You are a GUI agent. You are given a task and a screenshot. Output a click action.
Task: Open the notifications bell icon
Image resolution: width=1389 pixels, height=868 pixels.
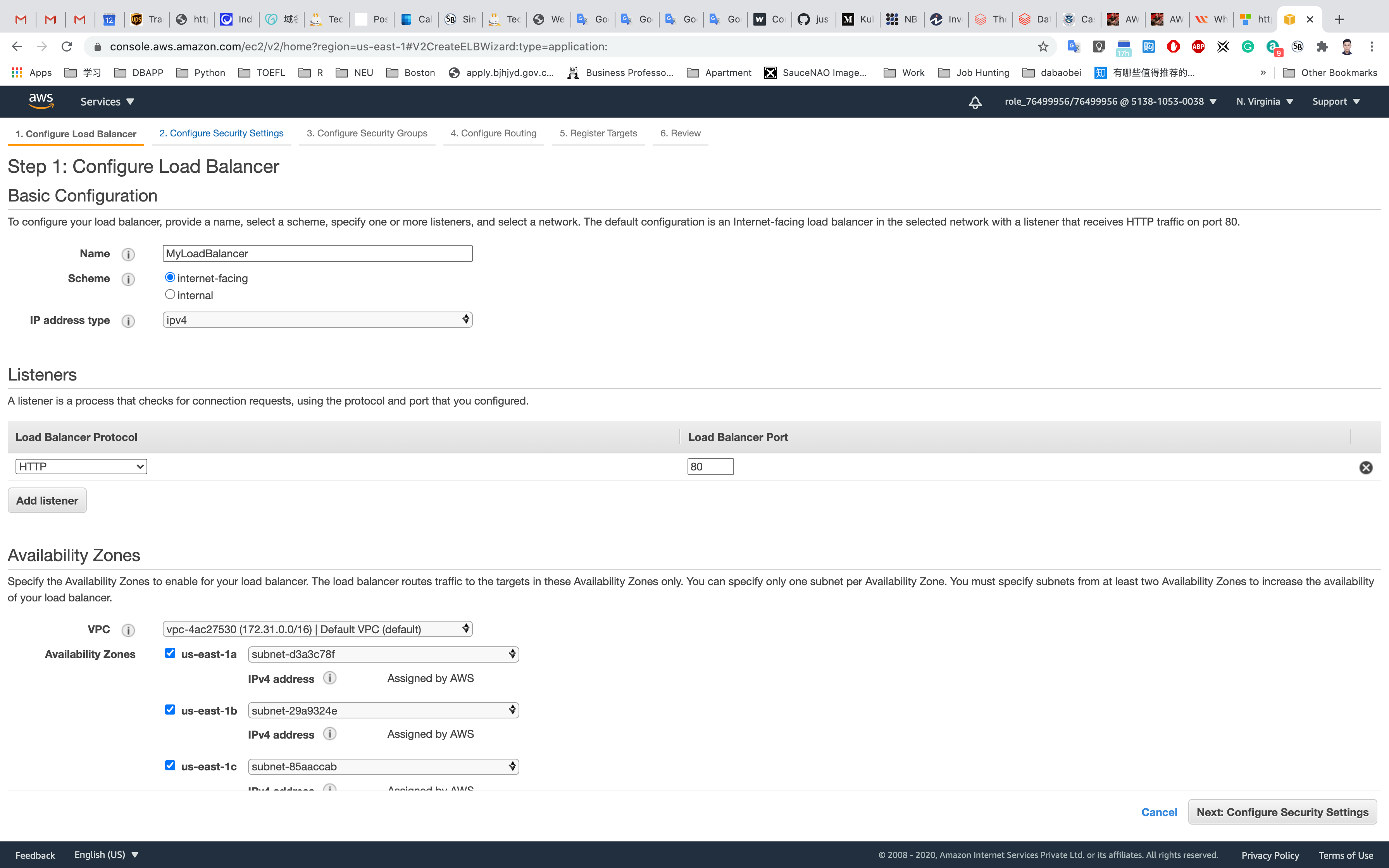click(975, 102)
